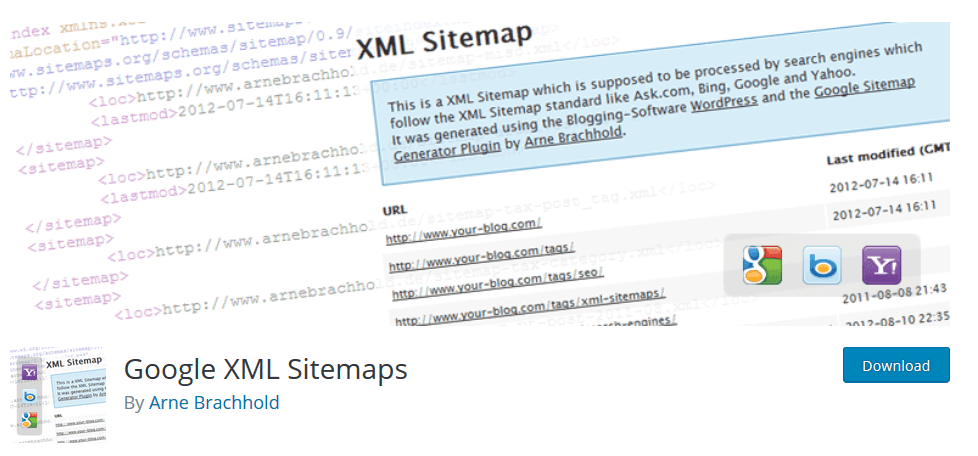978x456 pixels.
Task: Click the URL column header in banner
Action: tap(395, 210)
